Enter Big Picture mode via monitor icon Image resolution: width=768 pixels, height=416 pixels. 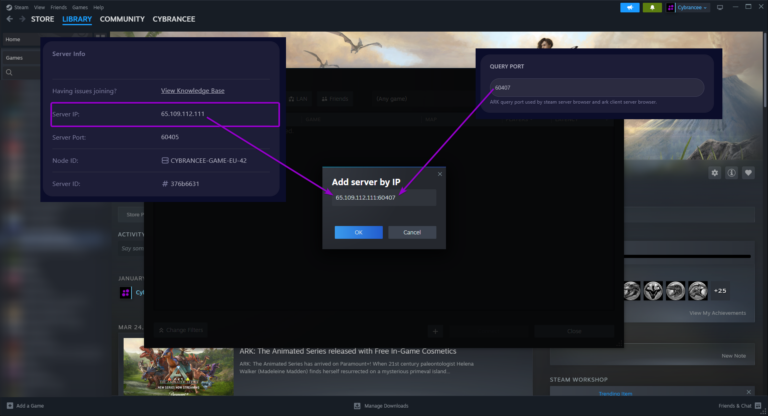(720, 7)
